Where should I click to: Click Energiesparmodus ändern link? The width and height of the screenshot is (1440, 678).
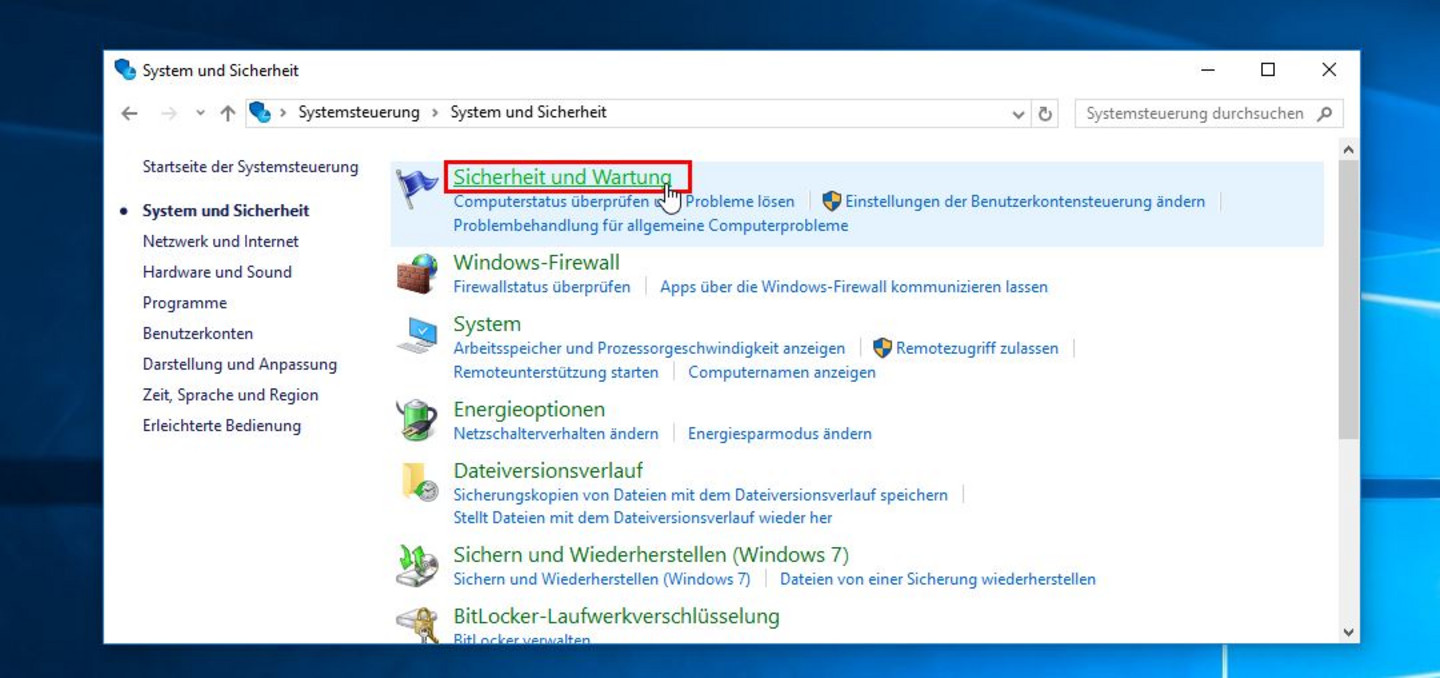pyautogui.click(x=780, y=433)
